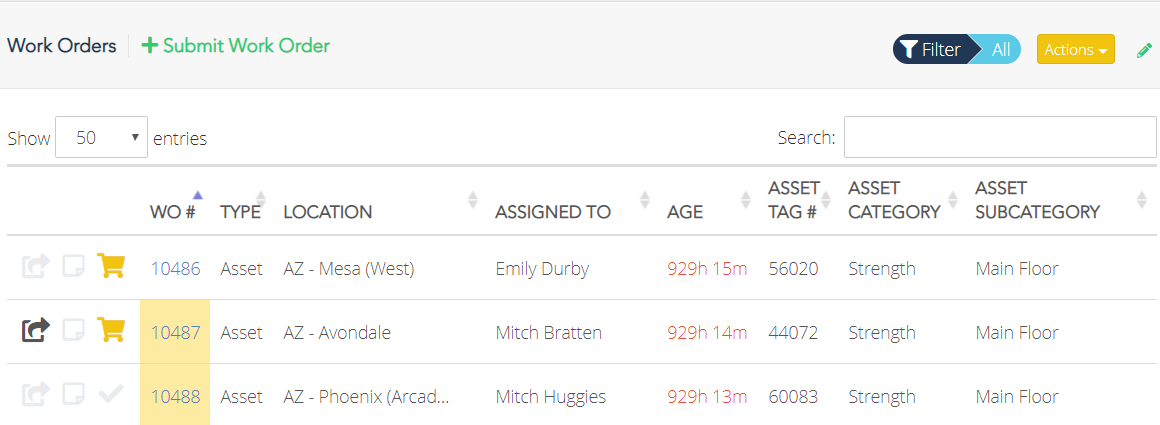Toggle the Filter All switch

coord(956,49)
